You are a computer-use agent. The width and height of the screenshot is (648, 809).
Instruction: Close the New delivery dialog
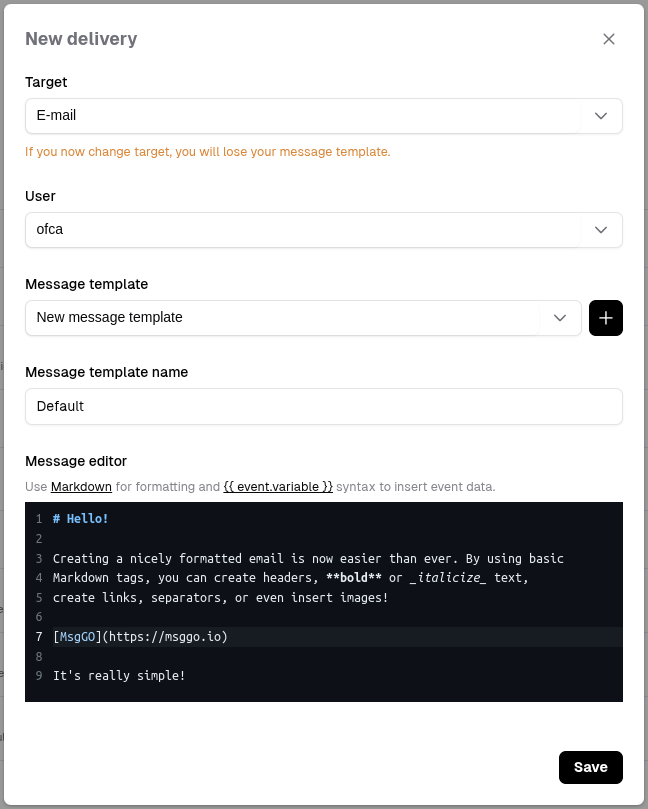(x=609, y=39)
